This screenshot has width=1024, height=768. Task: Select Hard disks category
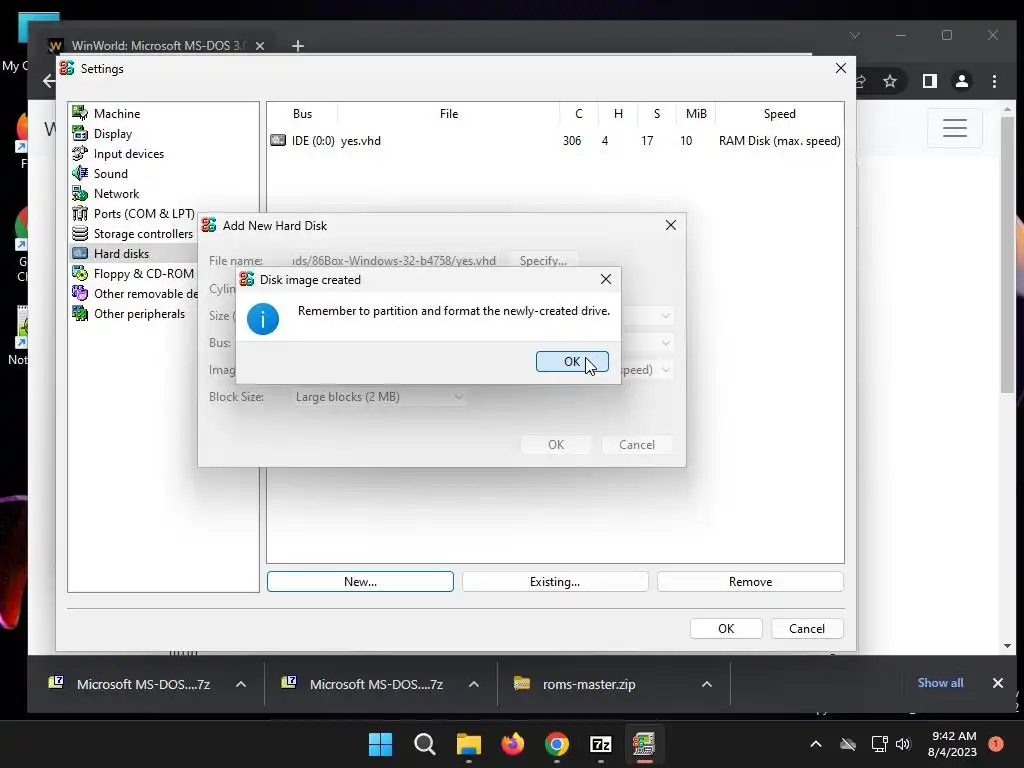click(x=121, y=253)
